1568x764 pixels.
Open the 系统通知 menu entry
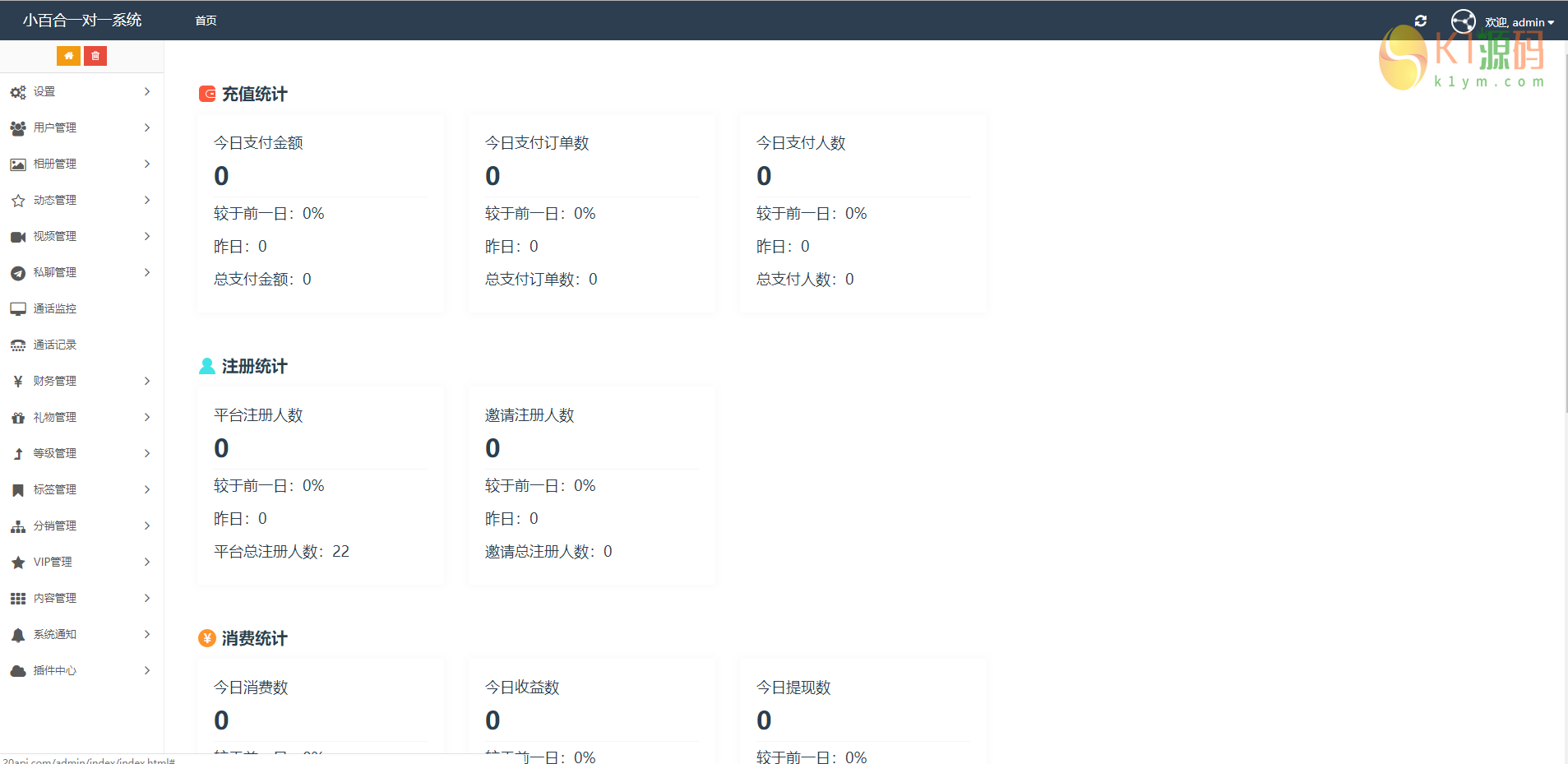pos(82,634)
